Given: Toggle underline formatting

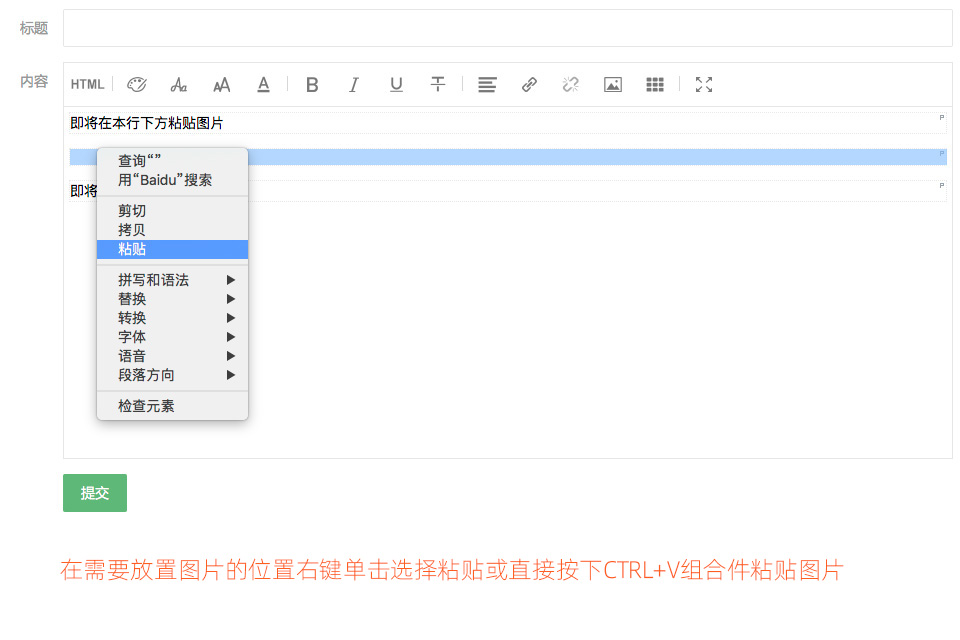Looking at the screenshot, I should pos(396,85).
